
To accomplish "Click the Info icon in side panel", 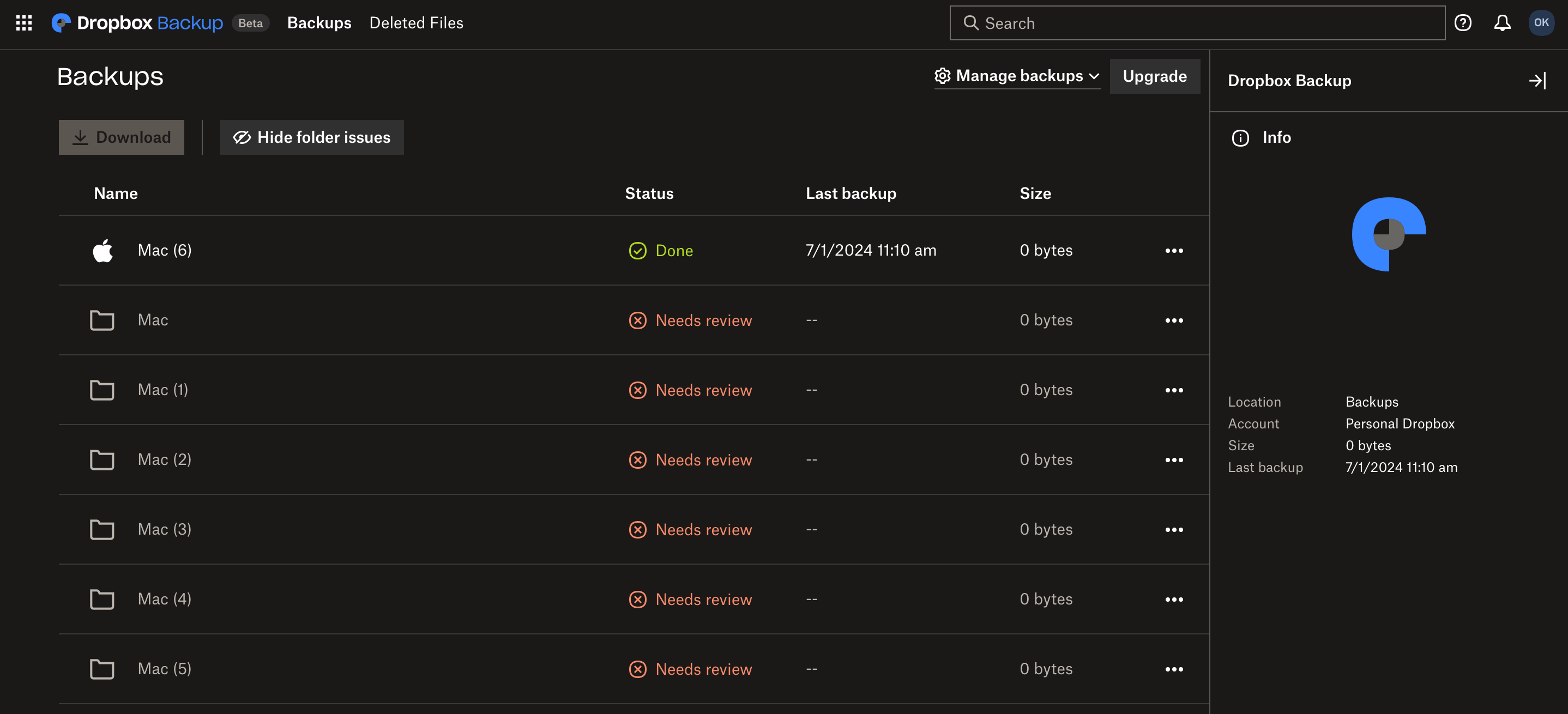I will [1240, 137].
